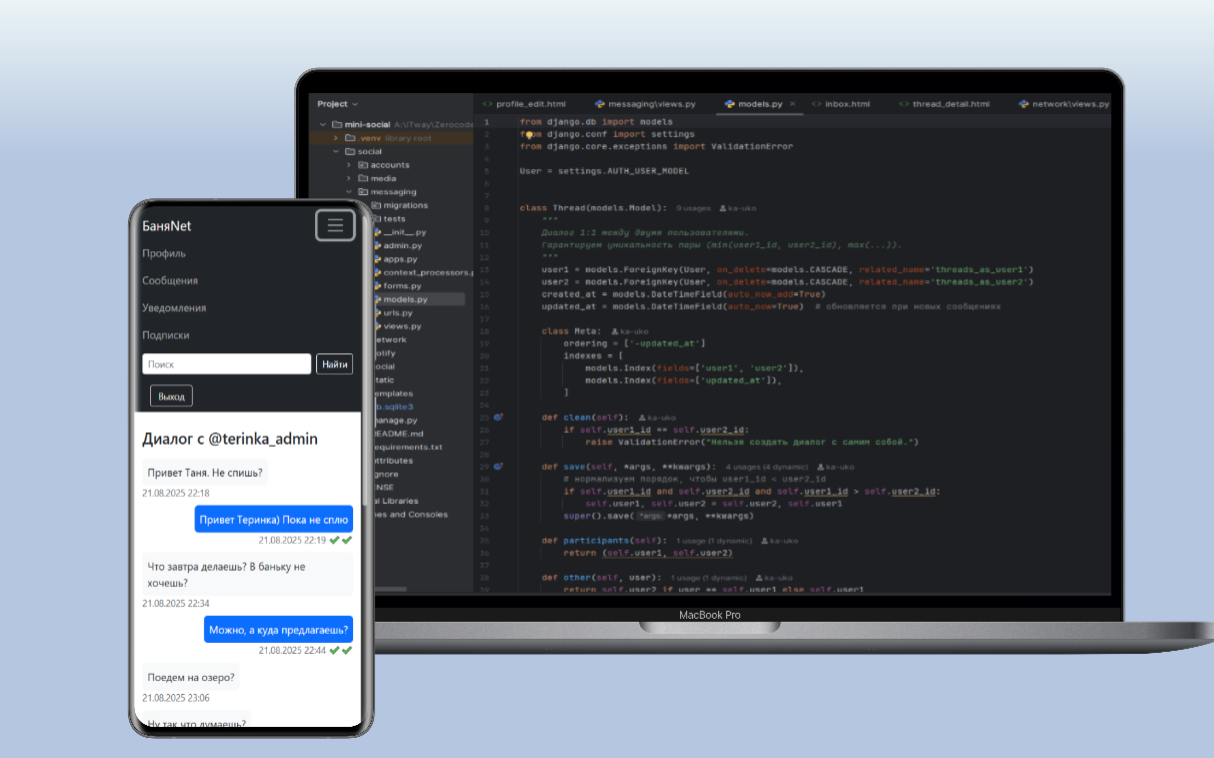
Task: Click the intention bulb on line 2
Action: 529,134
